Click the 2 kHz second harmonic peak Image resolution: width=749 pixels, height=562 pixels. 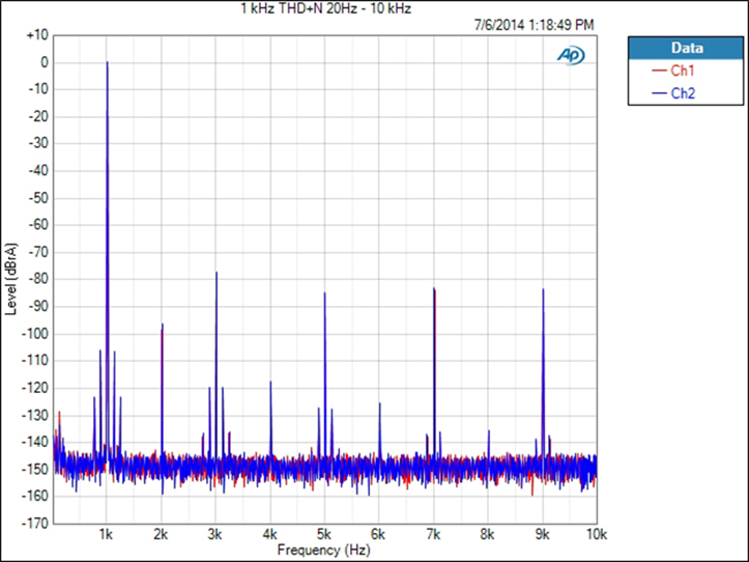click(x=162, y=326)
